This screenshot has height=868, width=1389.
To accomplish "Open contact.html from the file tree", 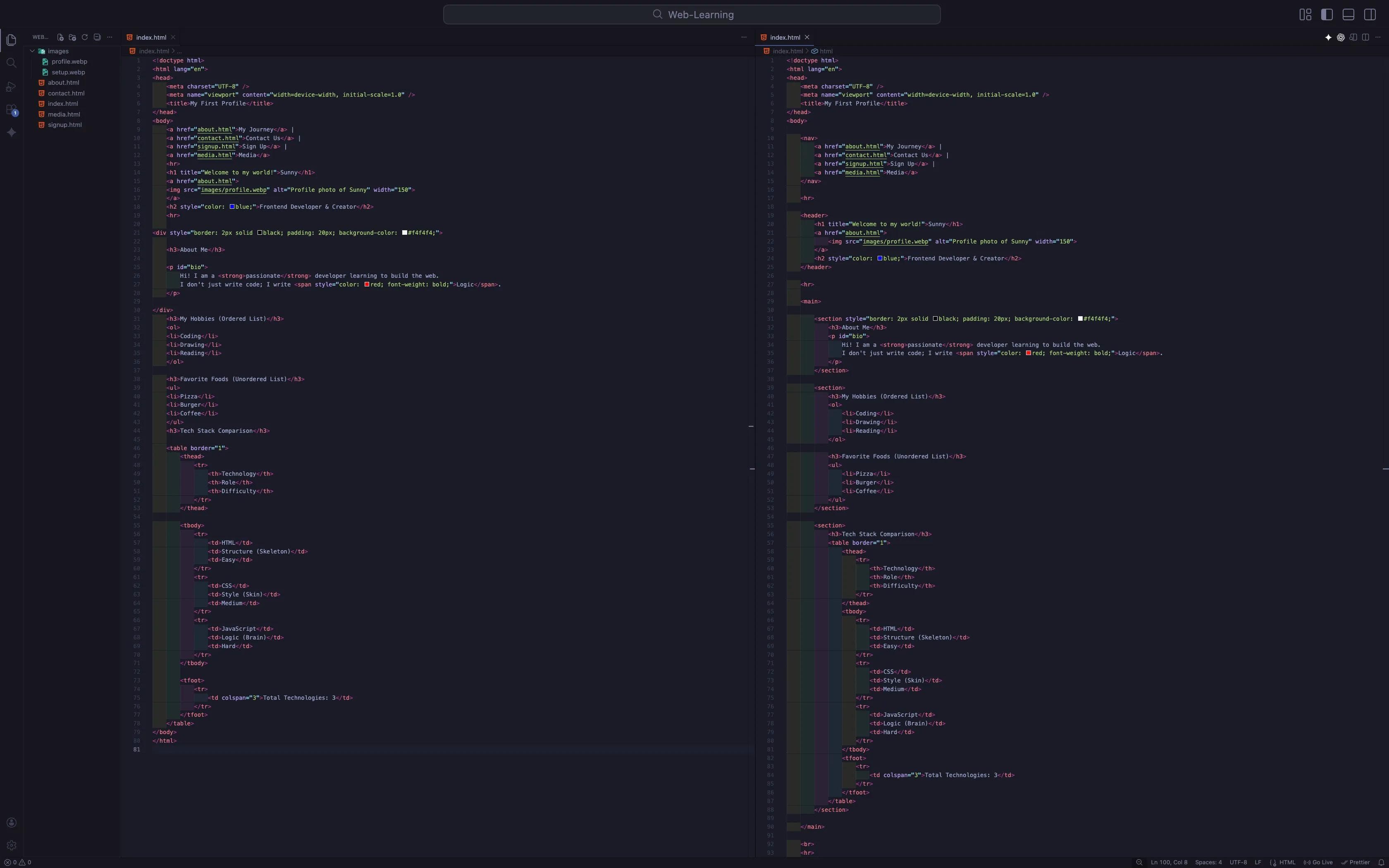I will pos(66,93).
